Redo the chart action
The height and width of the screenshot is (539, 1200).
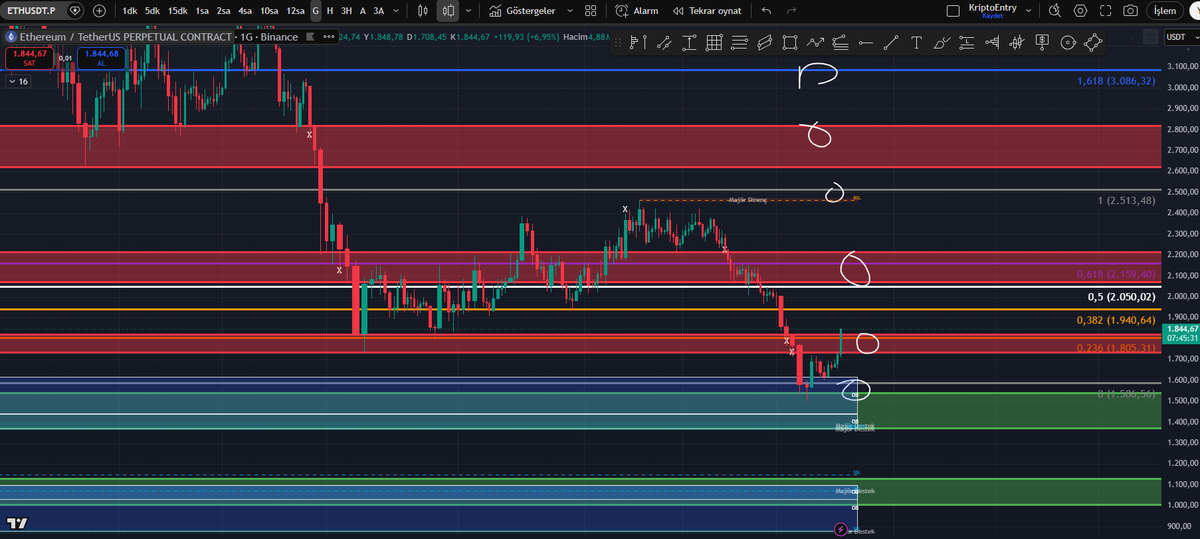[792, 10]
